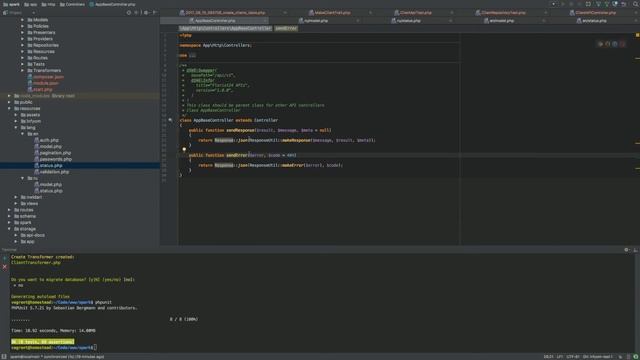The image size is (640, 360).
Task: Click the Git branch indicator in status bar
Action: click(598, 357)
